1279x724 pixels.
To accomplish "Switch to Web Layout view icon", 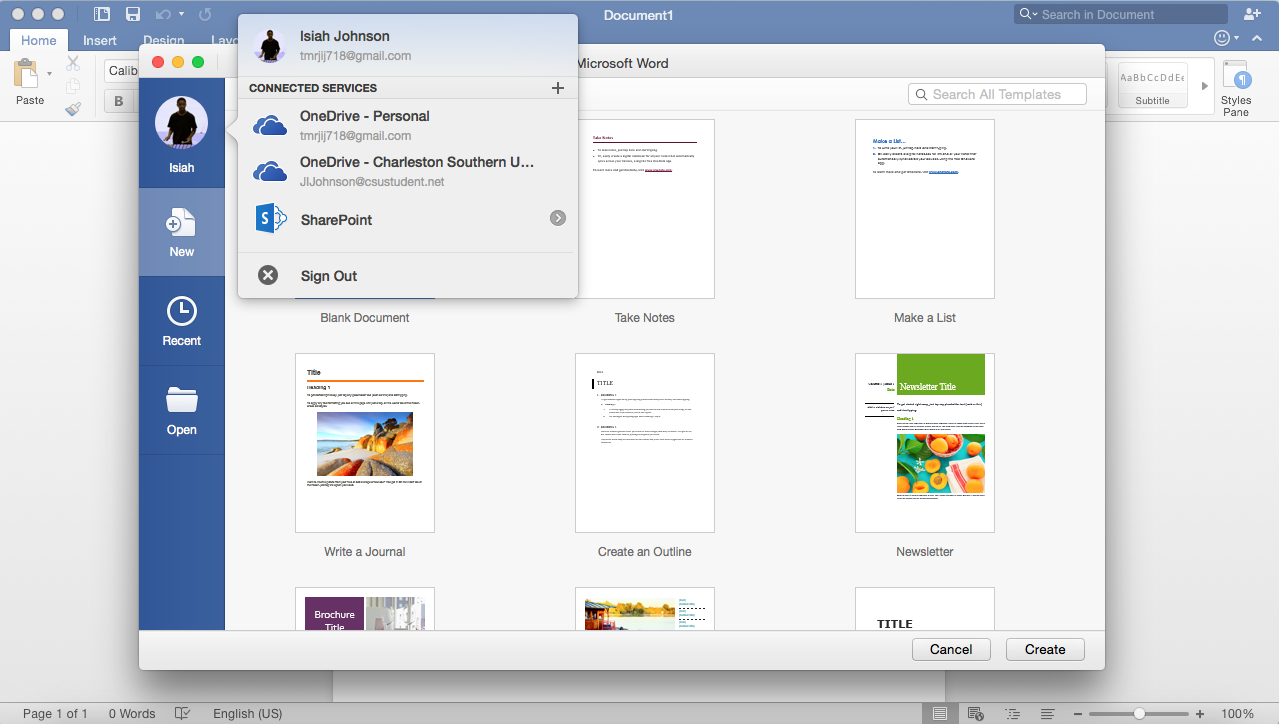I will click(x=976, y=713).
